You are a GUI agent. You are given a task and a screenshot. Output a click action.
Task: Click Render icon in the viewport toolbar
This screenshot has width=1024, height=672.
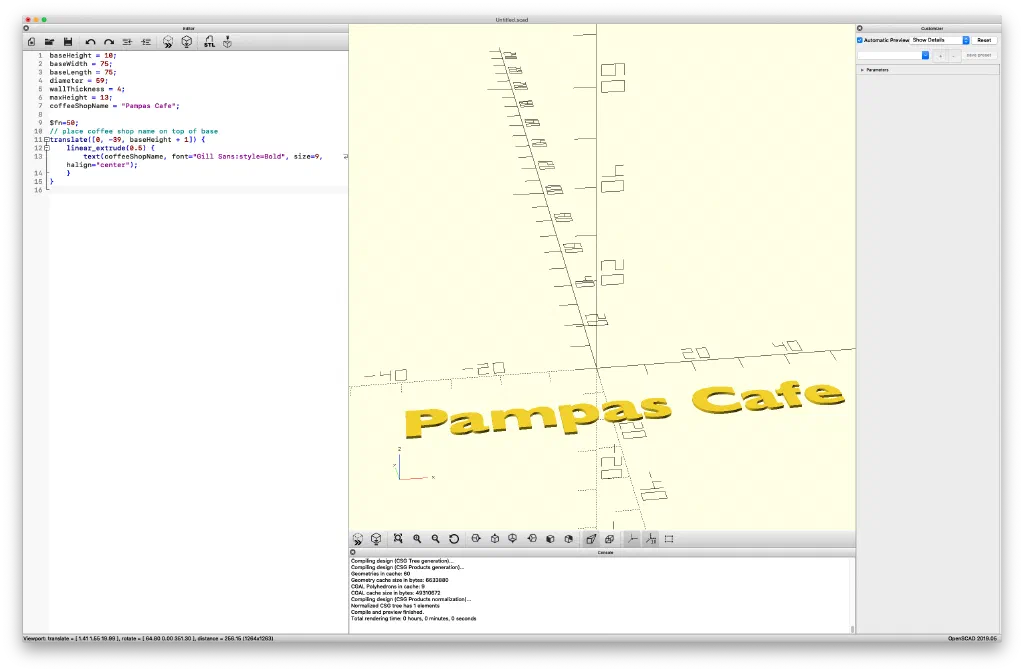click(x=376, y=539)
